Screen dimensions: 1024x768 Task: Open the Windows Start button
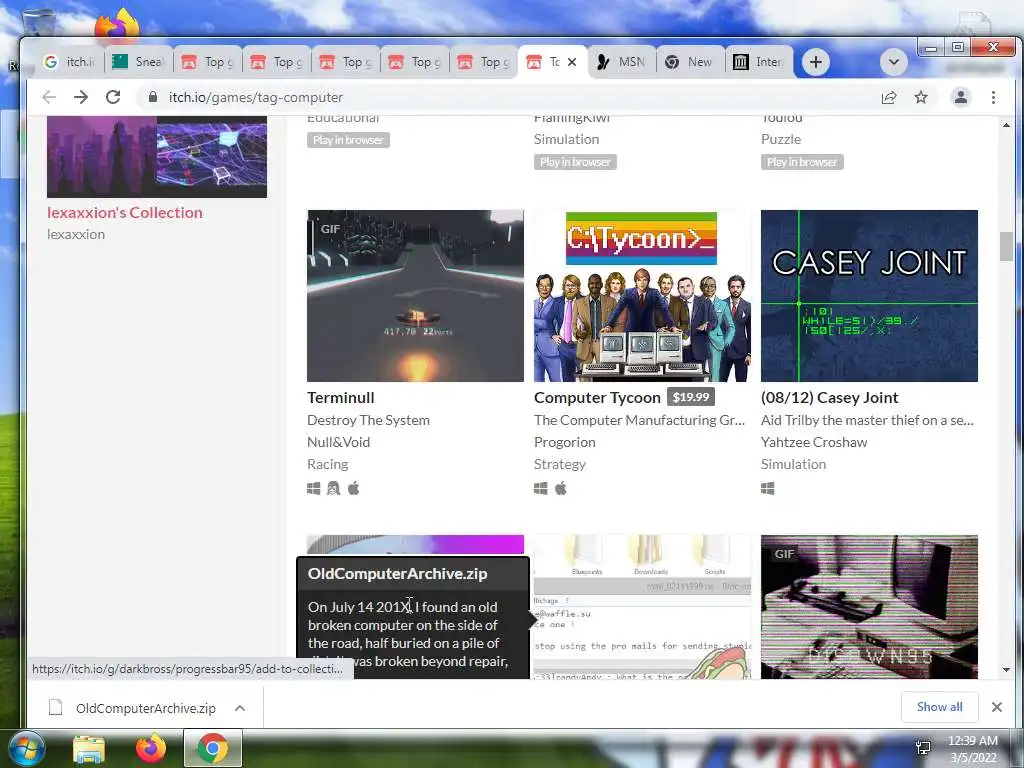pos(25,748)
